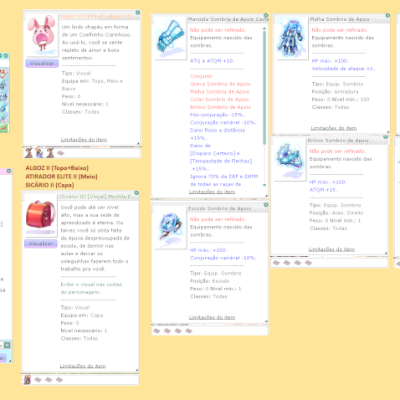Select fourth empty card slot under Escudo window
Screen dimensions: 400x400
[x=189, y=331]
